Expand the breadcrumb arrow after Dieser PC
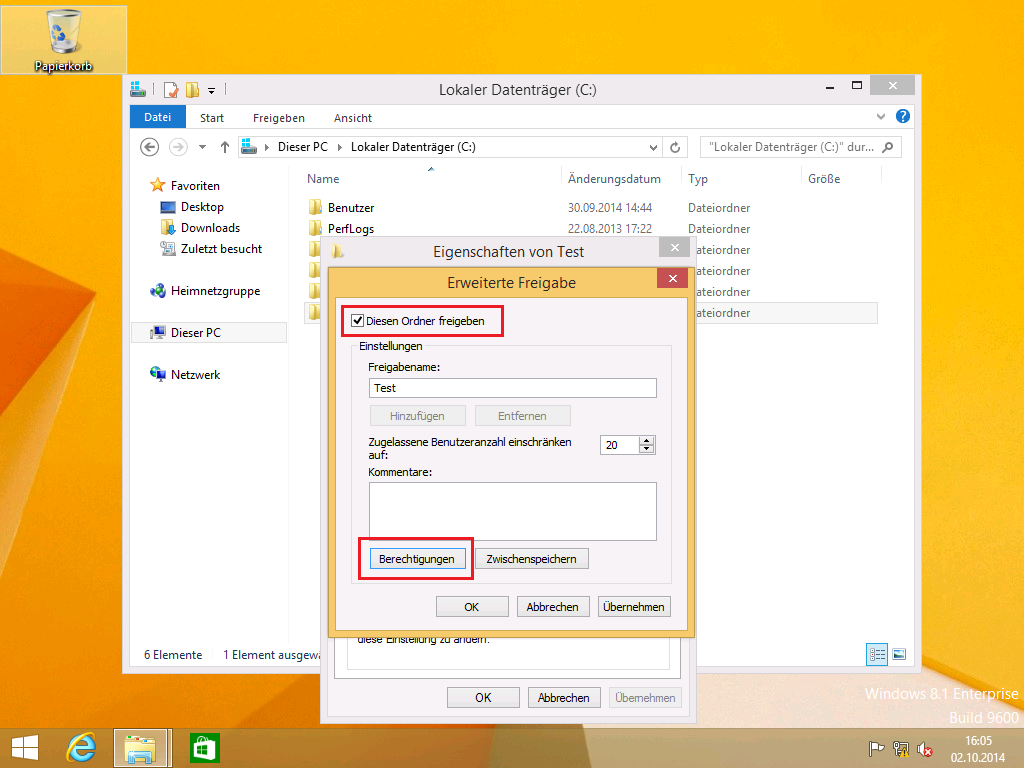This screenshot has width=1024, height=768. click(340, 148)
